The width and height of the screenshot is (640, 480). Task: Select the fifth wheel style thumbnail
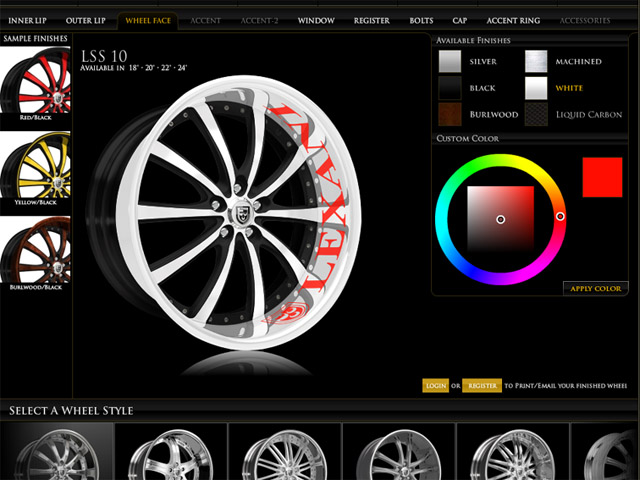click(x=512, y=451)
